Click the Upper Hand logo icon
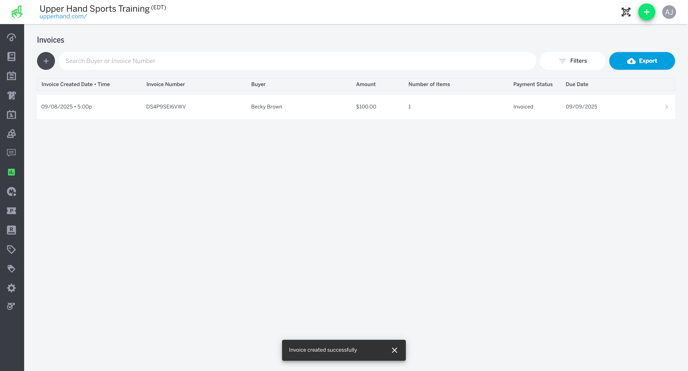Viewport: 688px width, 371px height. pyautogui.click(x=17, y=12)
